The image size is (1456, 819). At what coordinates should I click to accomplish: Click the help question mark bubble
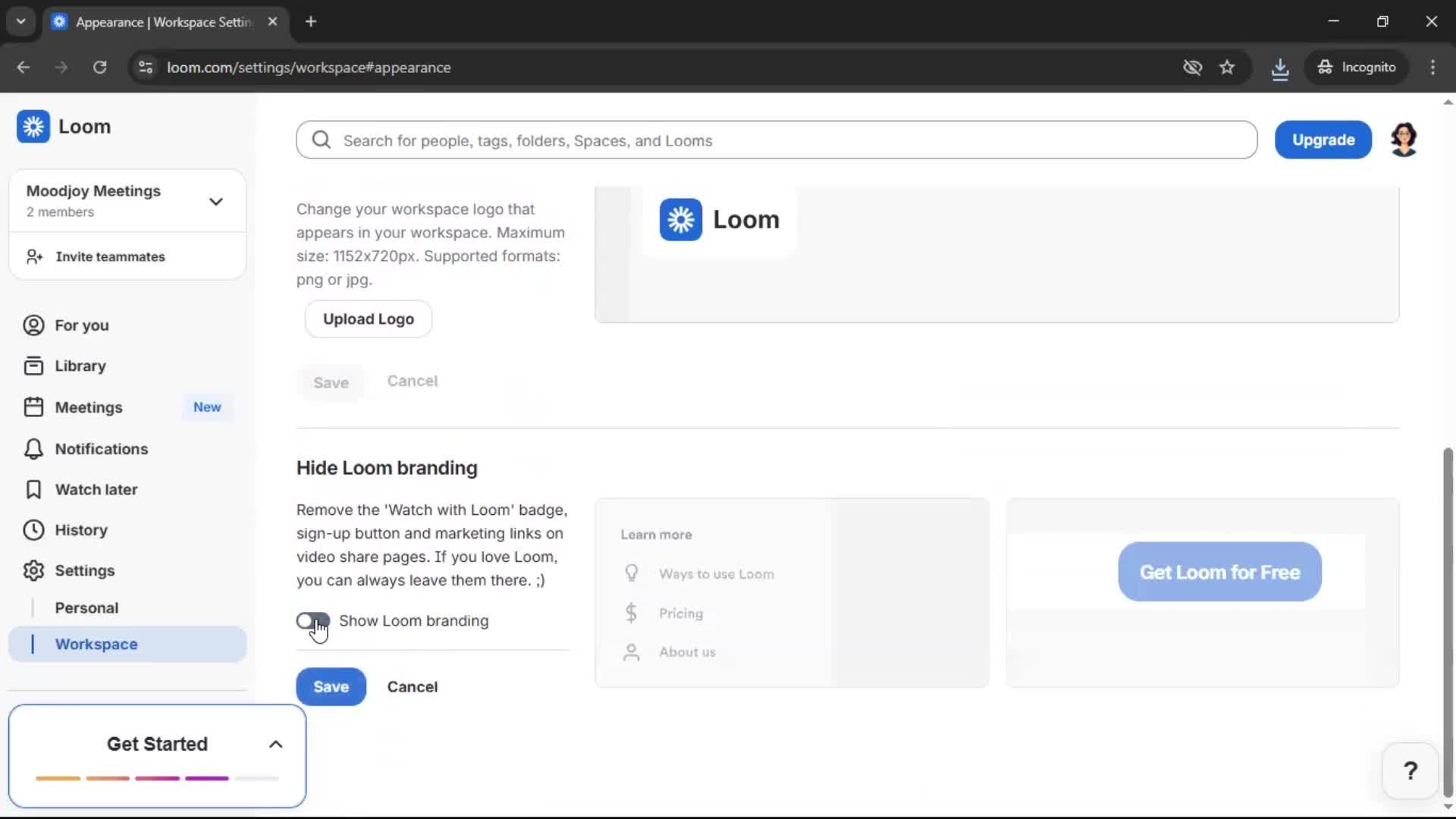1409,770
